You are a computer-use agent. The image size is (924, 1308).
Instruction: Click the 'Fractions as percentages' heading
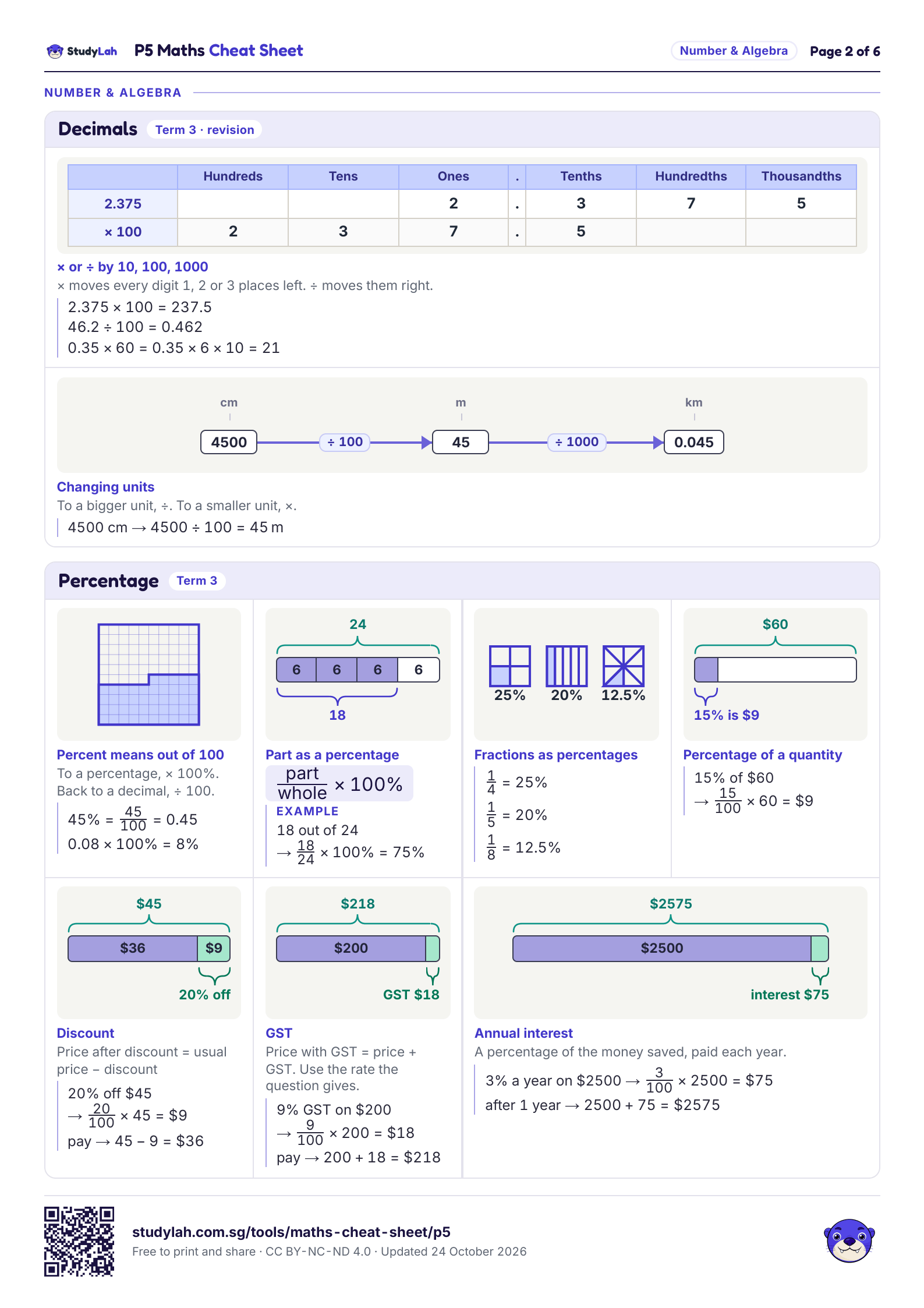pos(556,755)
